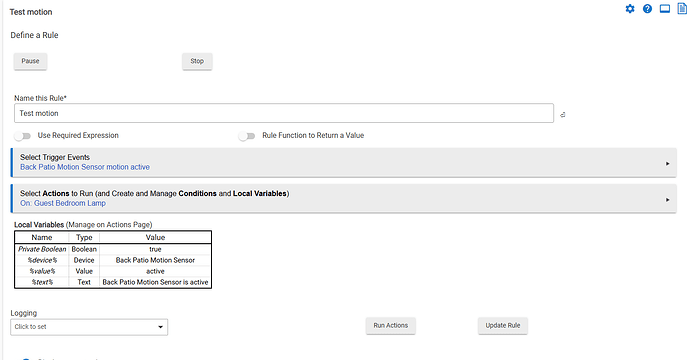Open the gear settings icon
This screenshot has width=690, height=360.
(x=630, y=9)
